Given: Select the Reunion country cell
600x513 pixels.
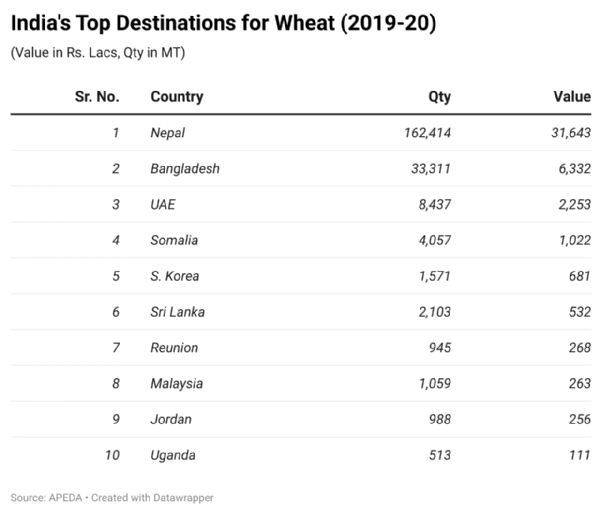Looking at the screenshot, I should (174, 348).
